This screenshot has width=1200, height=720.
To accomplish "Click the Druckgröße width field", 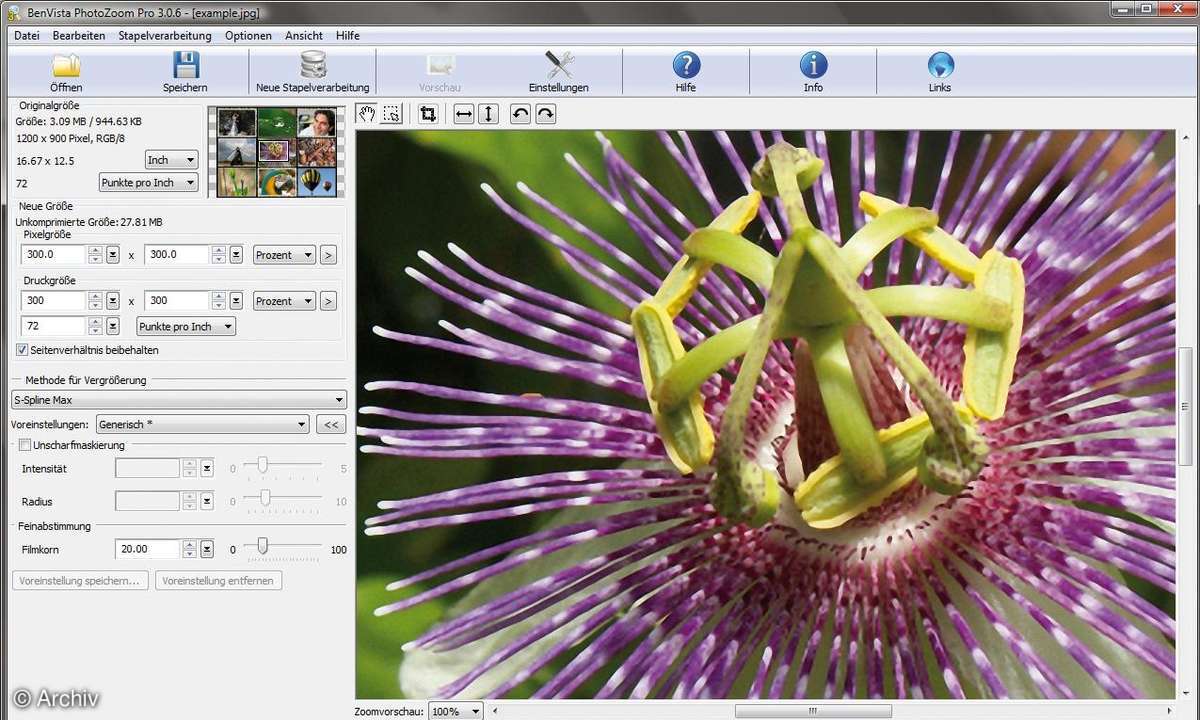I will coord(53,301).
